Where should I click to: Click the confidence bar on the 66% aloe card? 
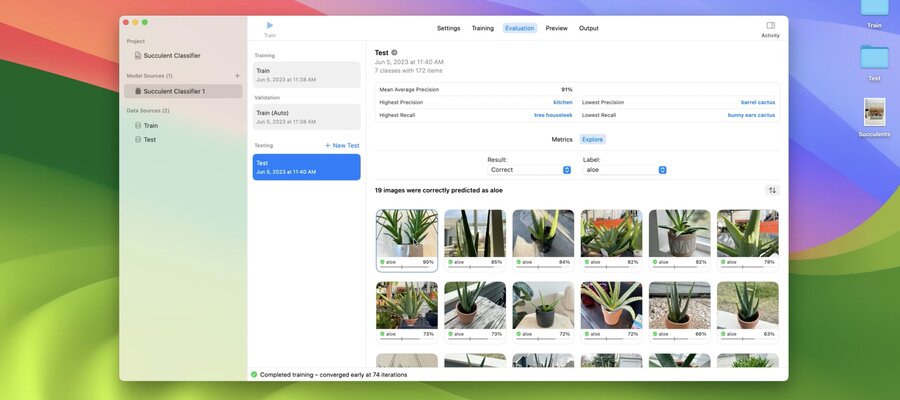680,339
